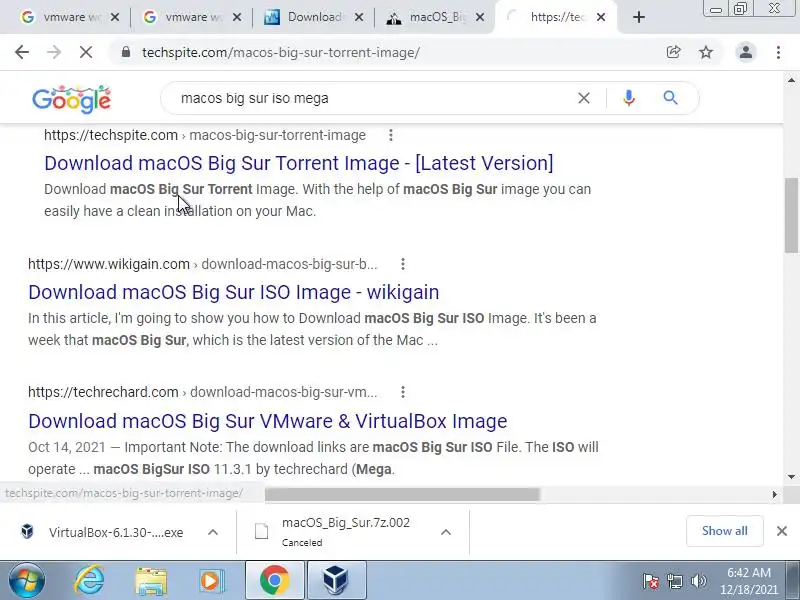
Task: Click the Action Center flag tray icon
Action: (x=651, y=581)
